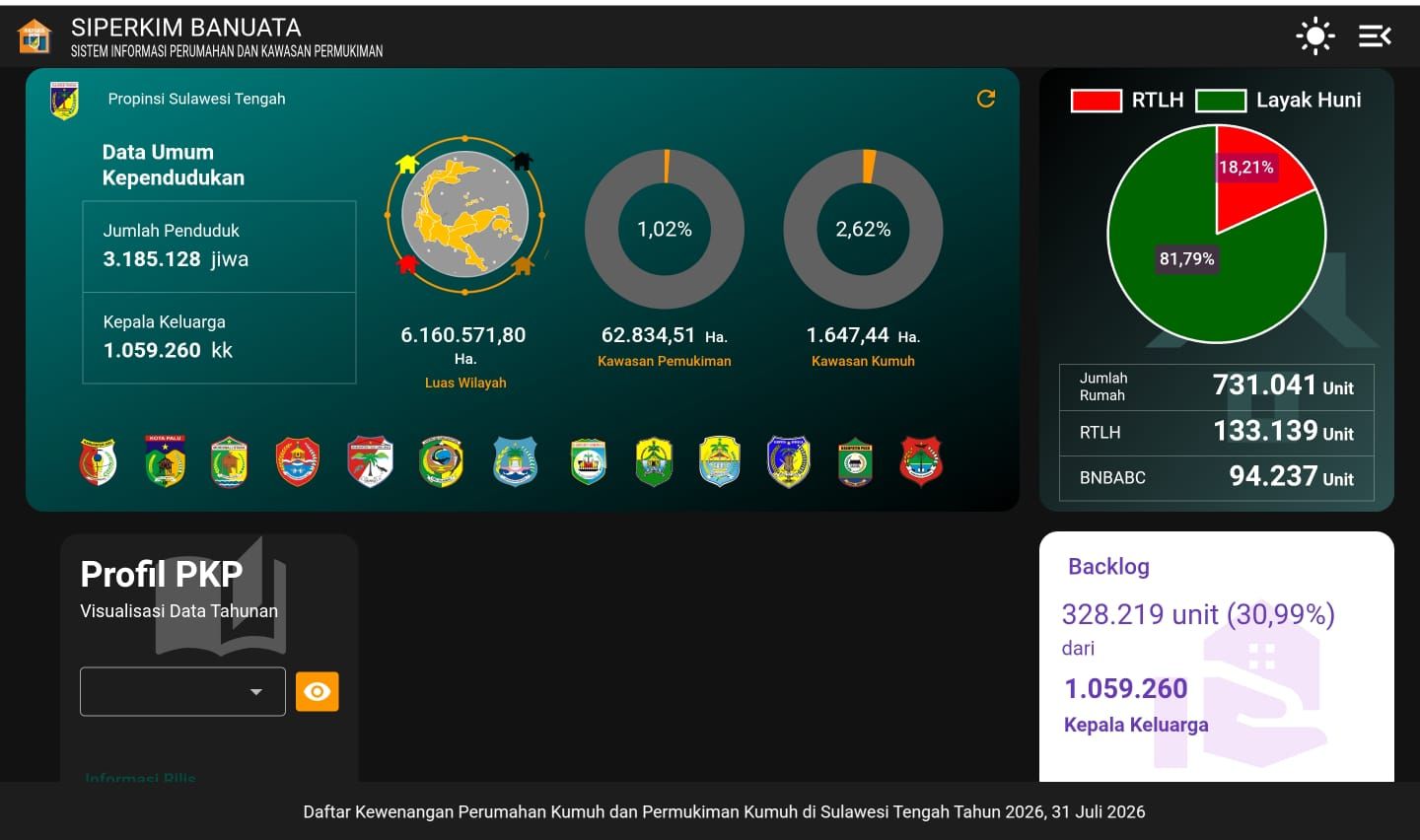This screenshot has height=840, width=1420.
Task: Click the SIPERKIM BANUATA house logo
Action: pyautogui.click(x=35, y=36)
